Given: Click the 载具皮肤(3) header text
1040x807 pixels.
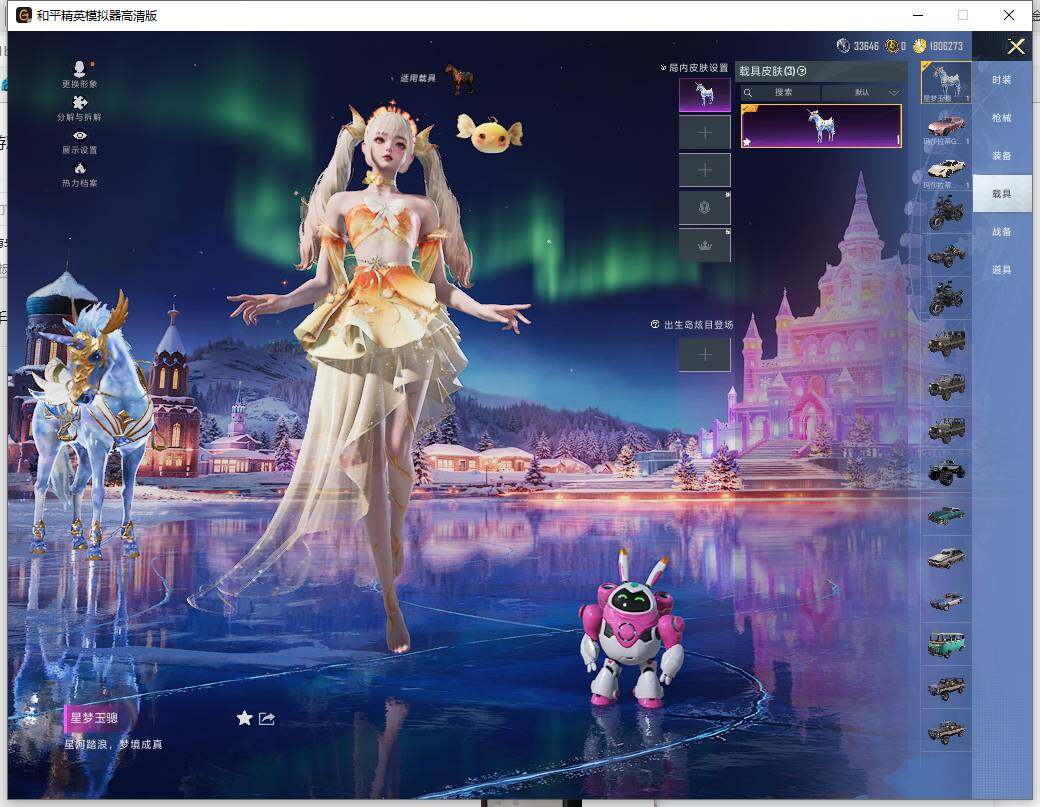Looking at the screenshot, I should 767,71.
